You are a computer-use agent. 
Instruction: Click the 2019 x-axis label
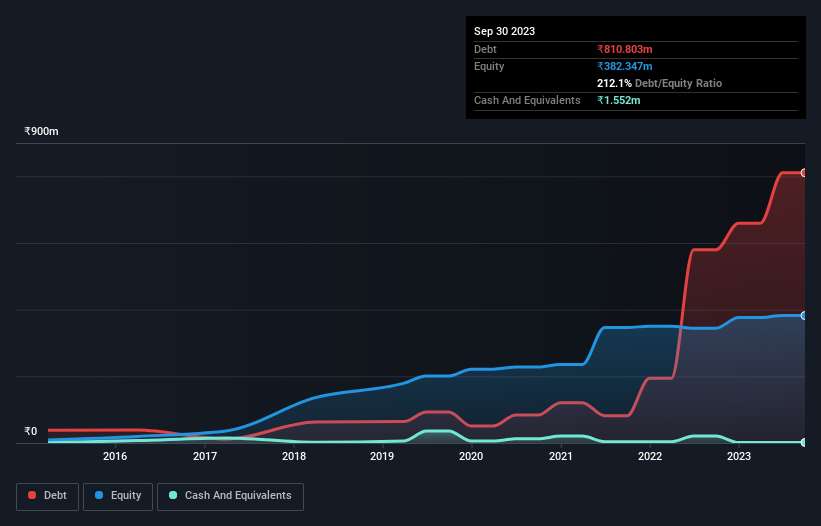pos(382,456)
